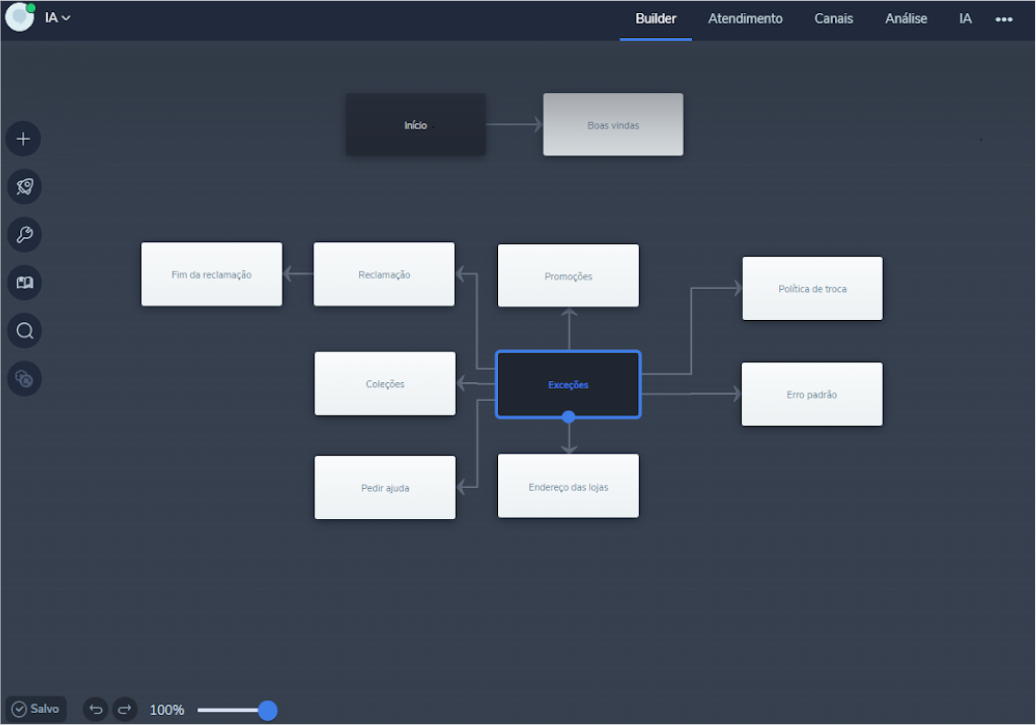
Task: Expand the IA bot name dropdown
Action: click(x=57, y=18)
